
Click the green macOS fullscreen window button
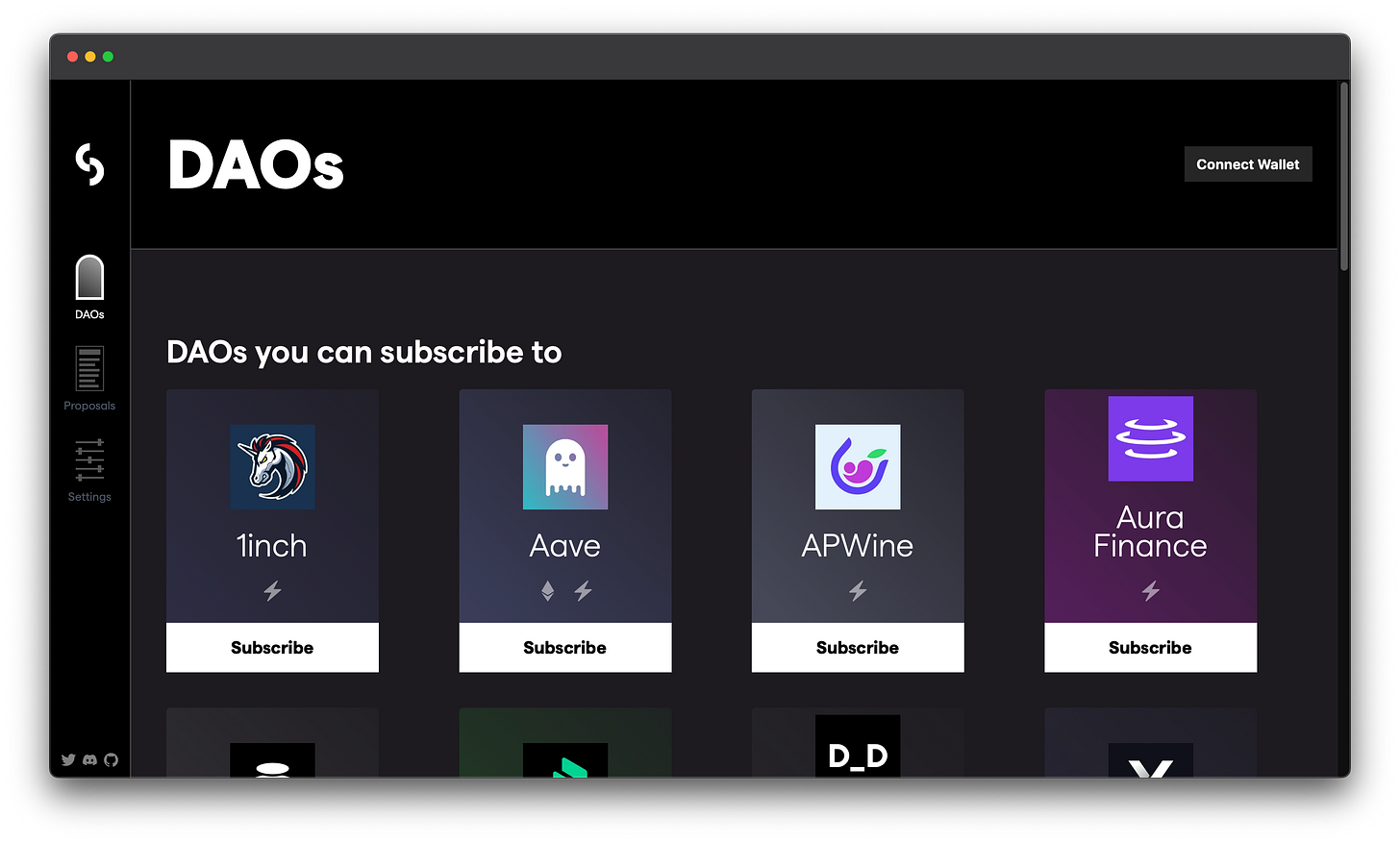click(x=109, y=57)
